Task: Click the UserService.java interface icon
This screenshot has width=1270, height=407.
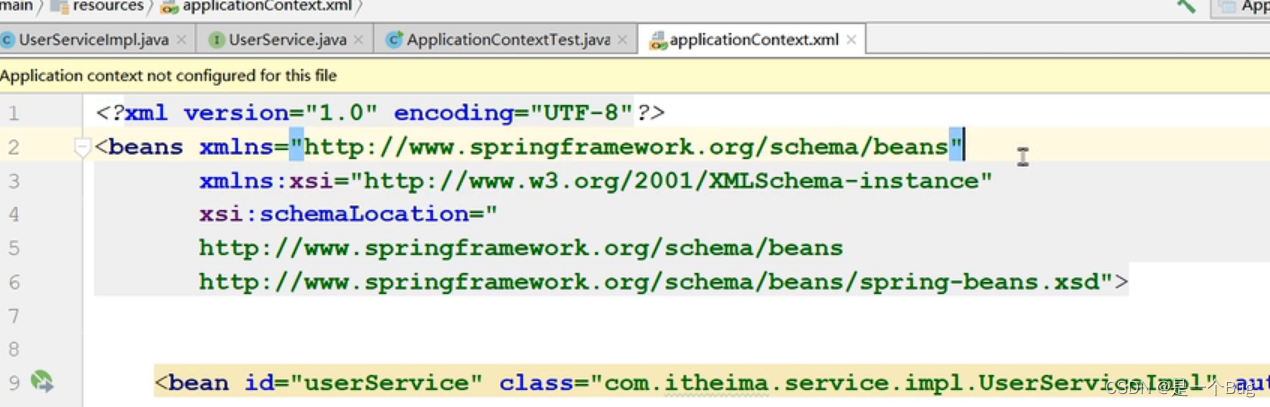Action: (216, 40)
